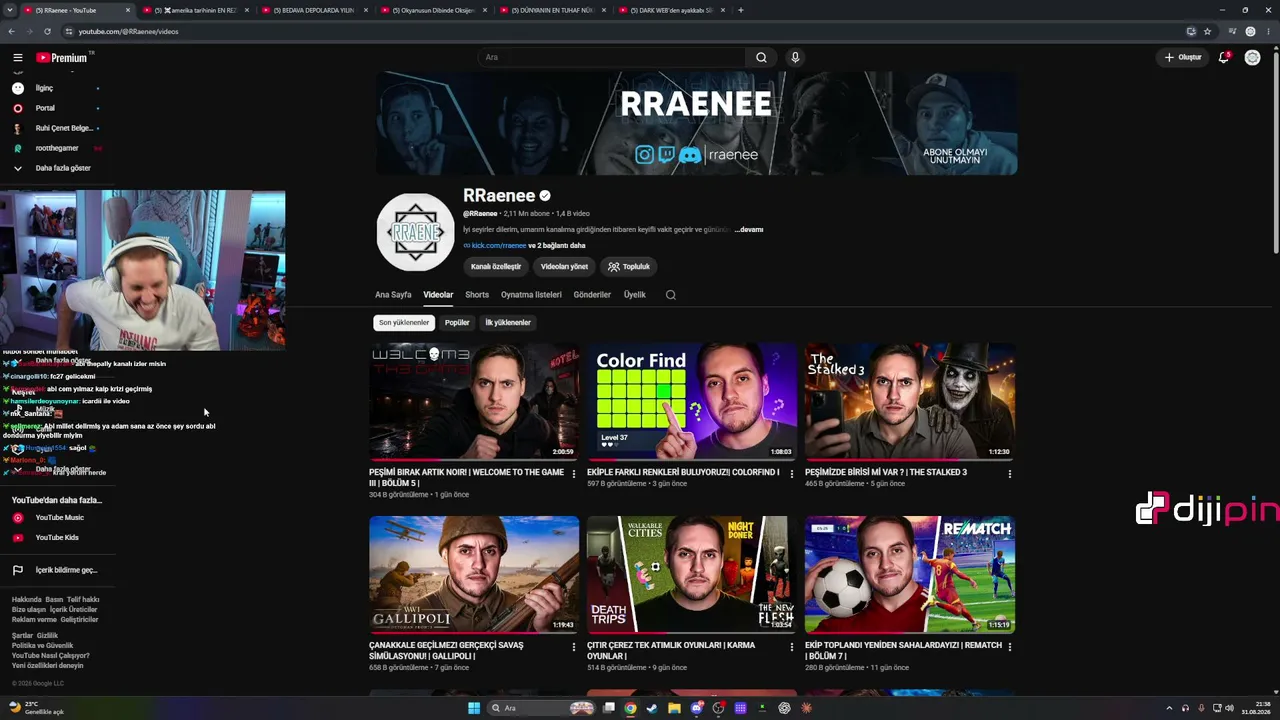
Task: Start voice search with the microphone
Action: point(795,58)
